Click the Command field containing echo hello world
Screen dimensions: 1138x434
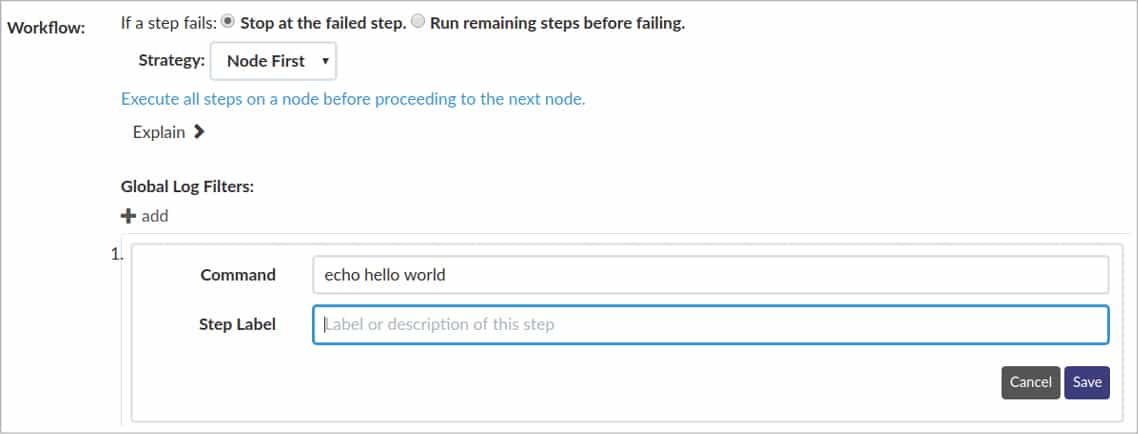pos(710,275)
